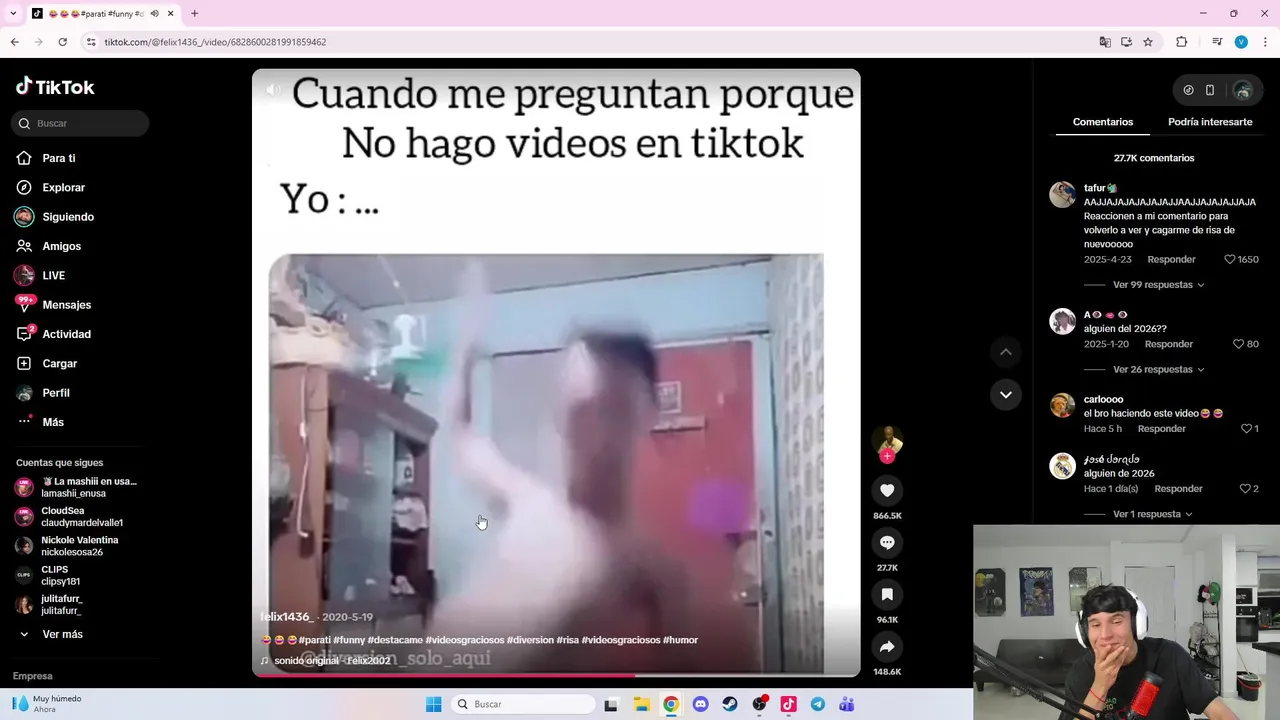Bookmark this page with the star icon
The width and height of the screenshot is (1280, 720).
(x=1148, y=42)
